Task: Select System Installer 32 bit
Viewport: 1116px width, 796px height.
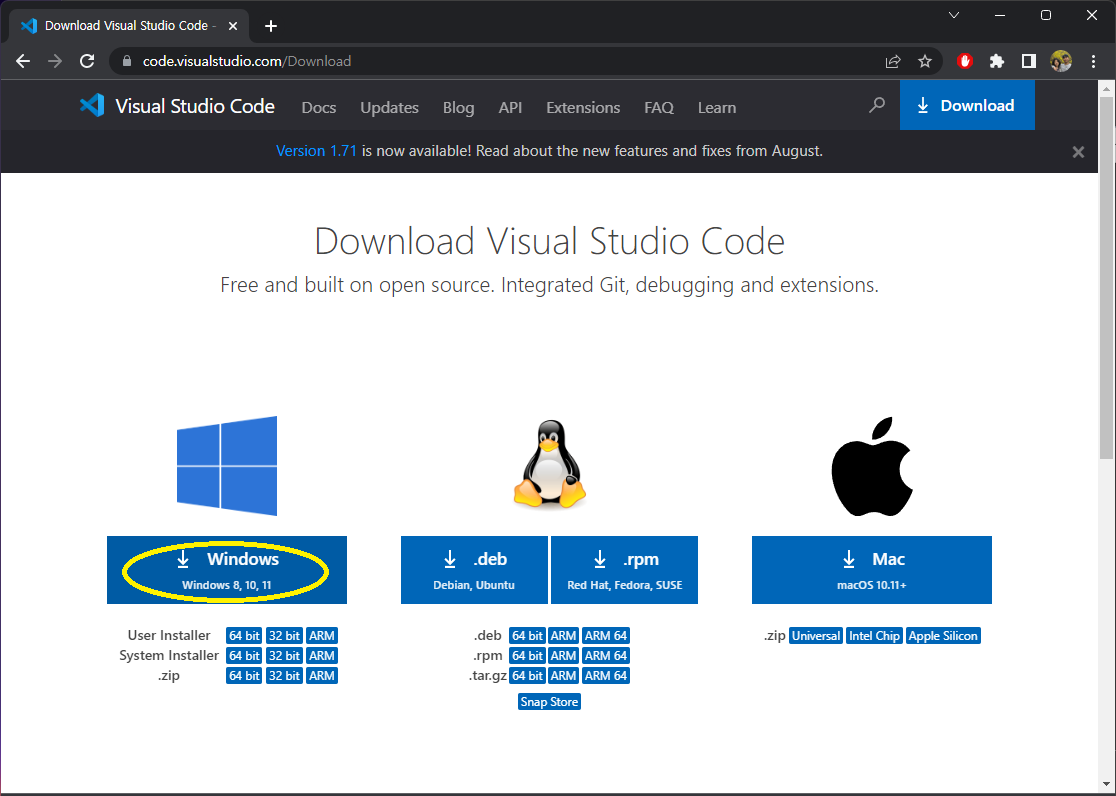Action: click(285, 656)
